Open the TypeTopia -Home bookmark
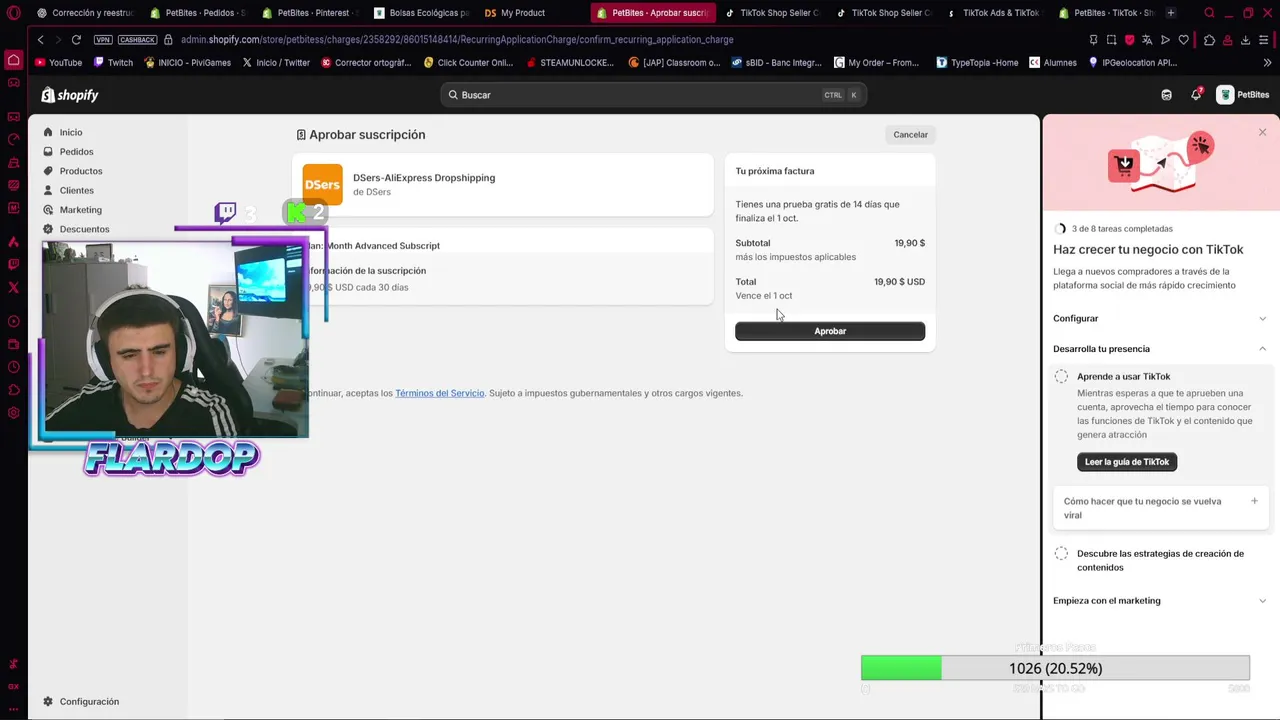 [x=977, y=62]
